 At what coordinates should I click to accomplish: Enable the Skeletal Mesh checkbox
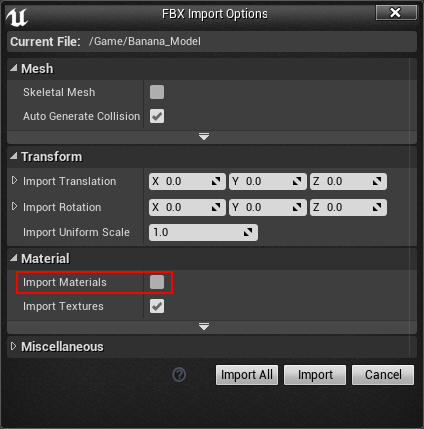157,92
